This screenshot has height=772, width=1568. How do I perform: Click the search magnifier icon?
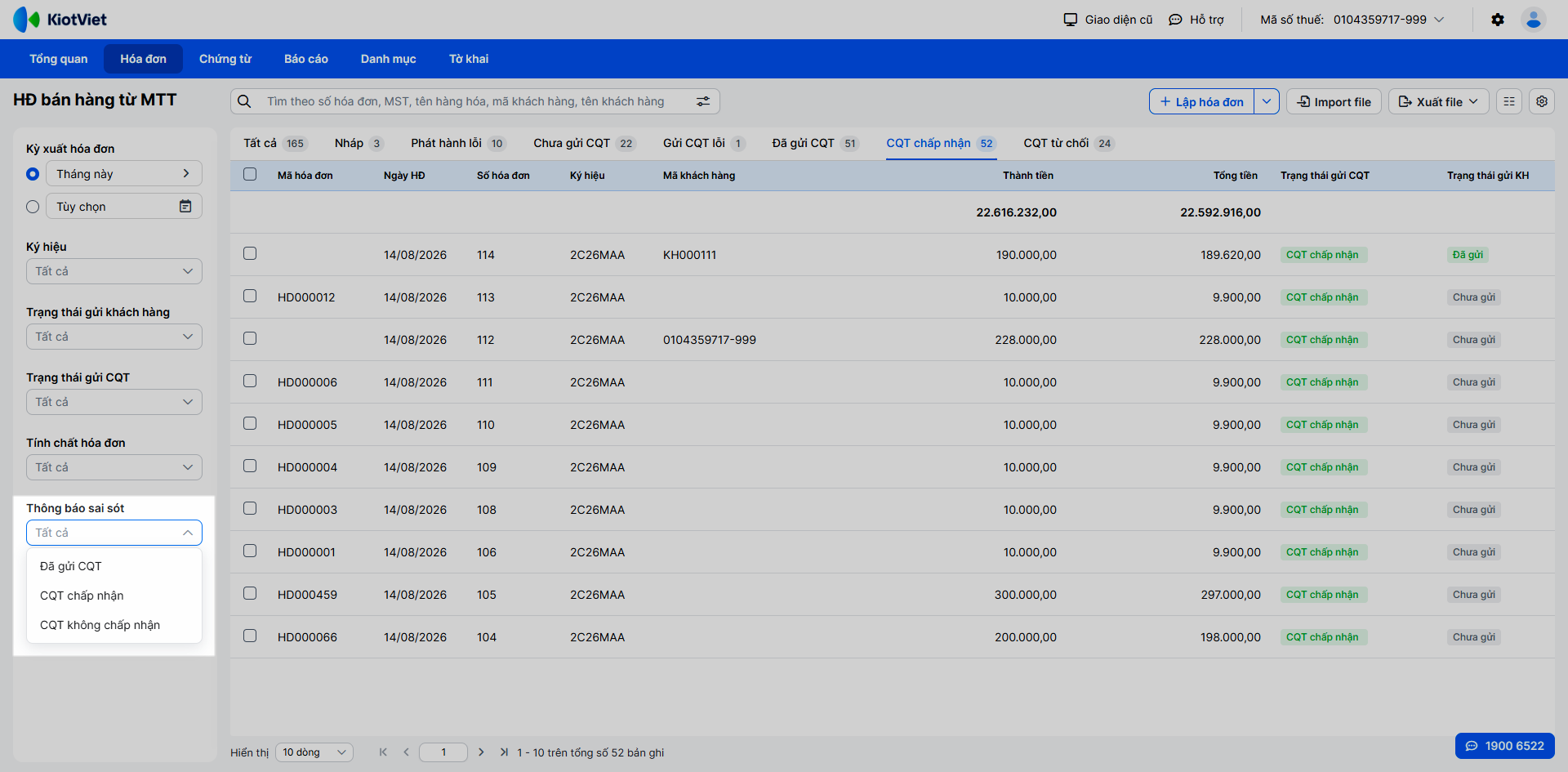[x=244, y=101]
